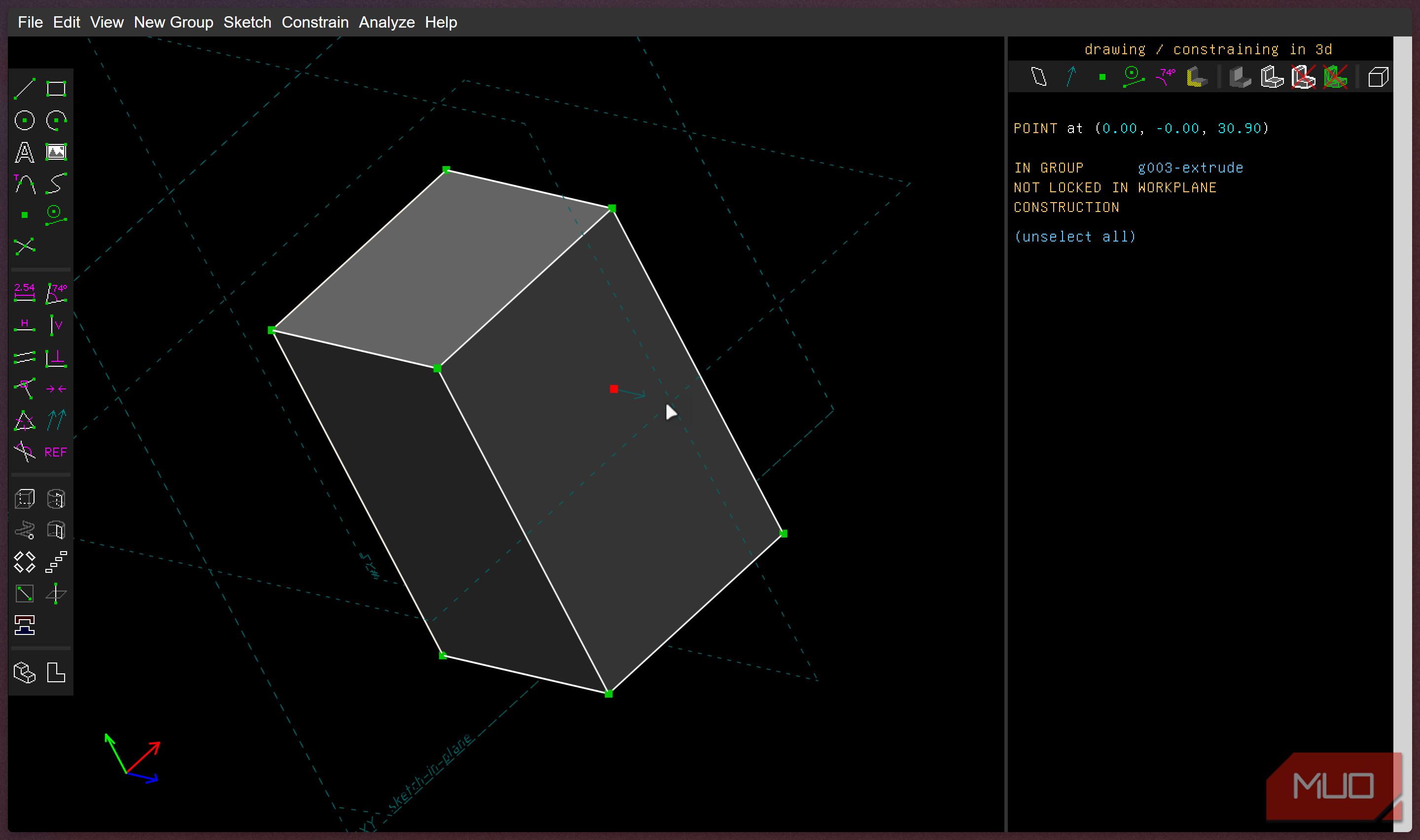The width and height of the screenshot is (1420, 840).
Task: Align view to active workplane icon
Action: pyautogui.click(x=56, y=673)
